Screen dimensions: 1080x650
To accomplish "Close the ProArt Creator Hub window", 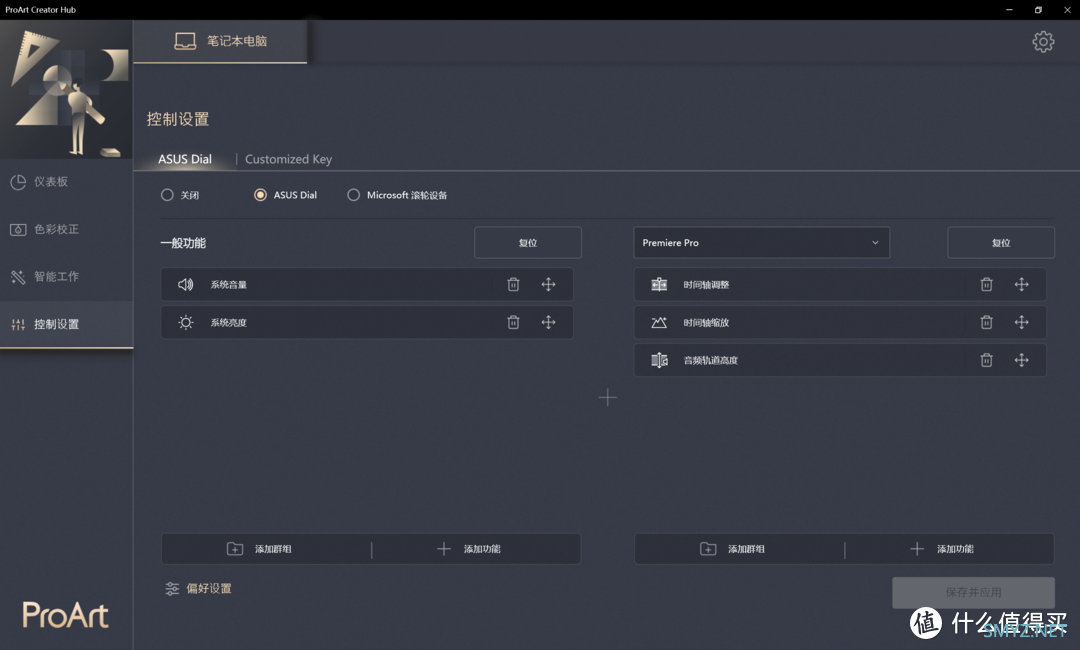I will pos(1067,10).
